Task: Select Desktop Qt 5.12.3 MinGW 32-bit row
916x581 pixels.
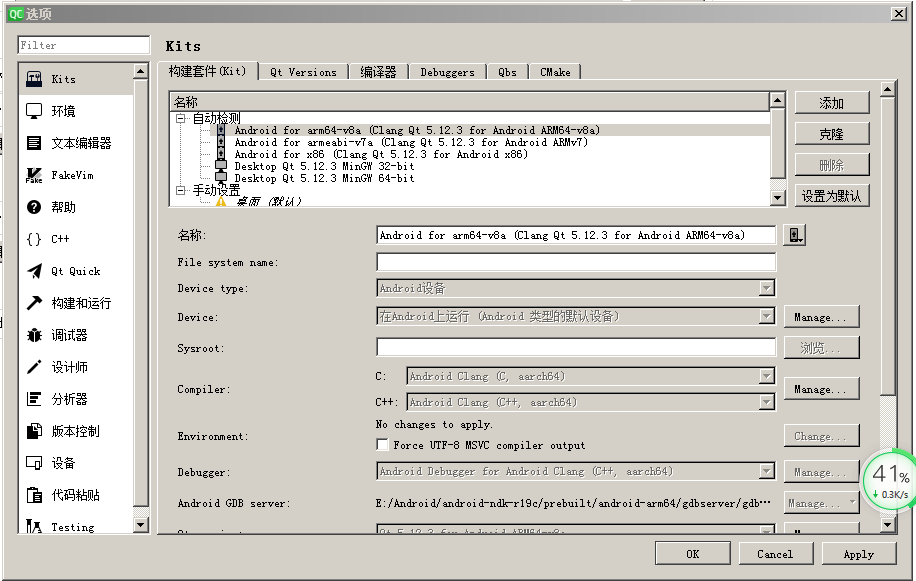Action: coord(324,166)
